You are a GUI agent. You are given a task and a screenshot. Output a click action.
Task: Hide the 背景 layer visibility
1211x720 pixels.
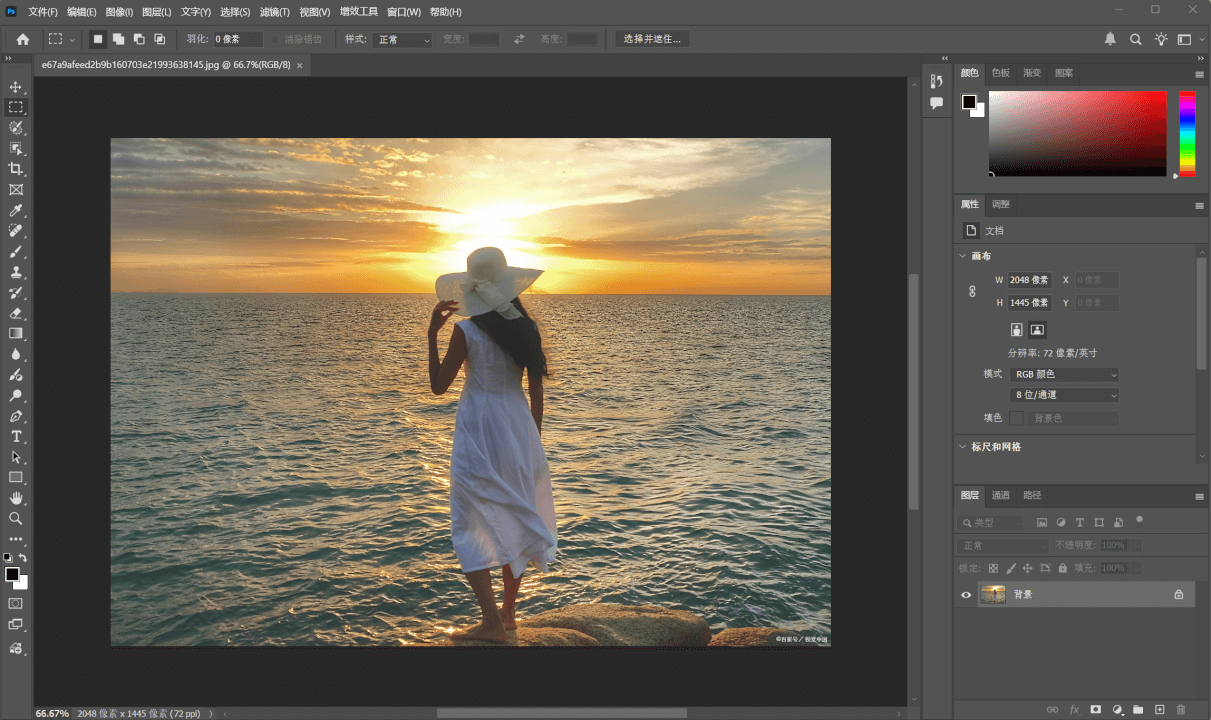click(x=965, y=594)
